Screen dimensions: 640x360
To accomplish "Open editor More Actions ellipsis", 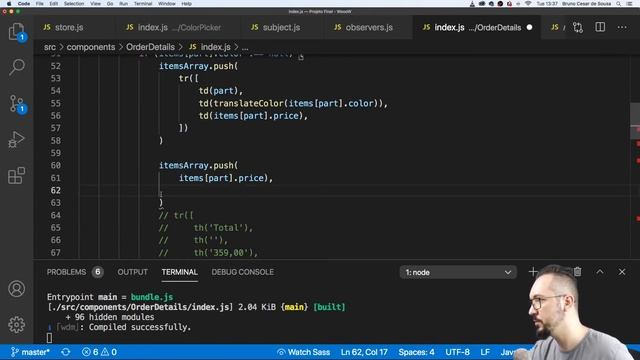I will point(622,27).
